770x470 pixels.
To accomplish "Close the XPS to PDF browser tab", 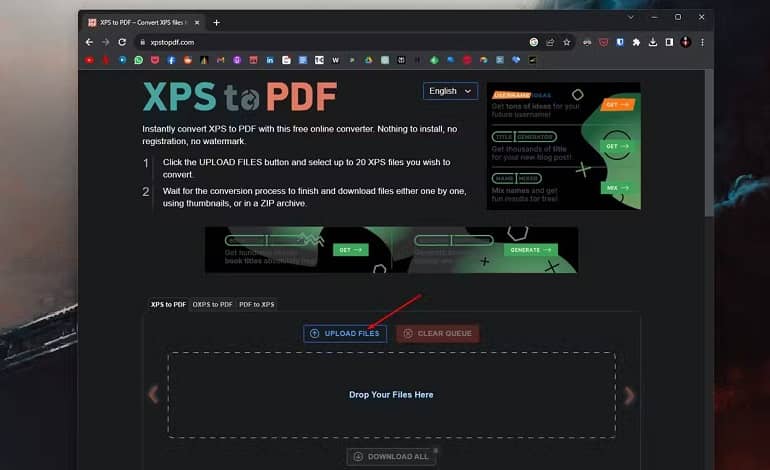I will click(x=197, y=23).
